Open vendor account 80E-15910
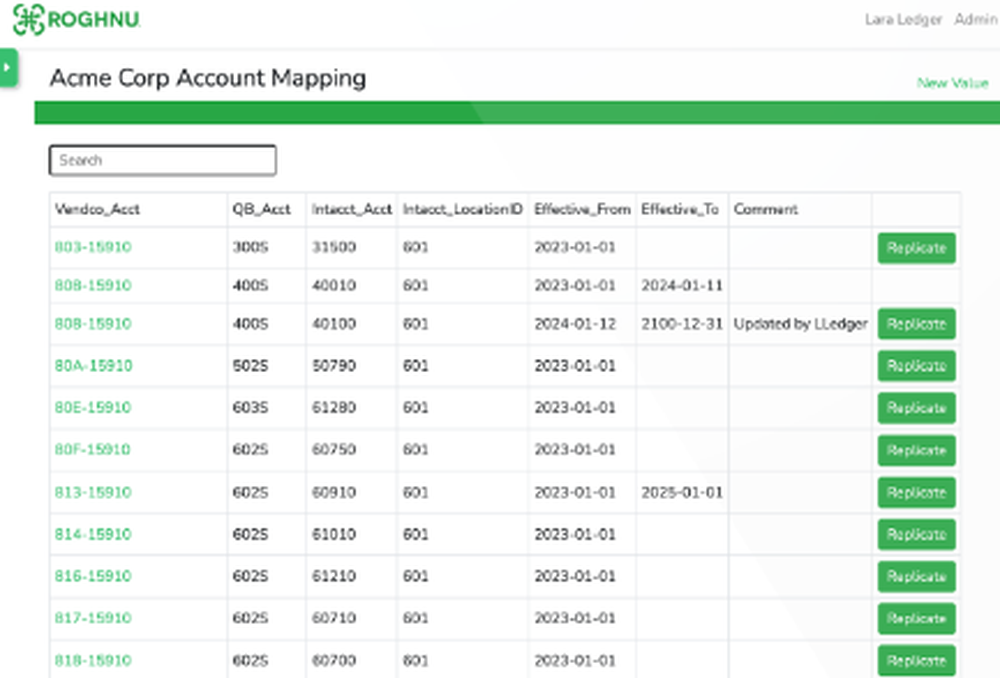The width and height of the screenshot is (1000, 678). point(92,408)
